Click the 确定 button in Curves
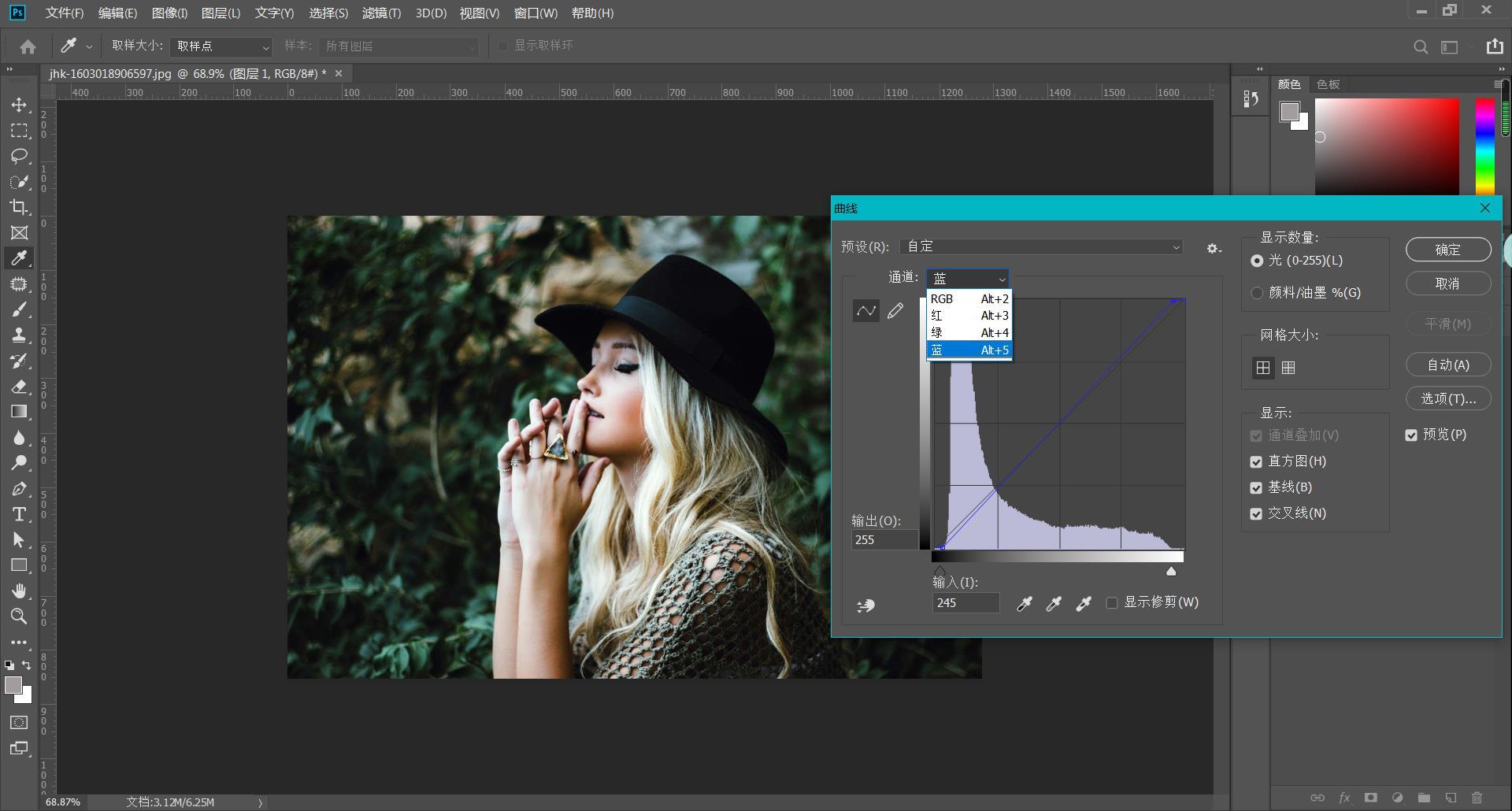This screenshot has width=1512, height=811. [x=1447, y=250]
